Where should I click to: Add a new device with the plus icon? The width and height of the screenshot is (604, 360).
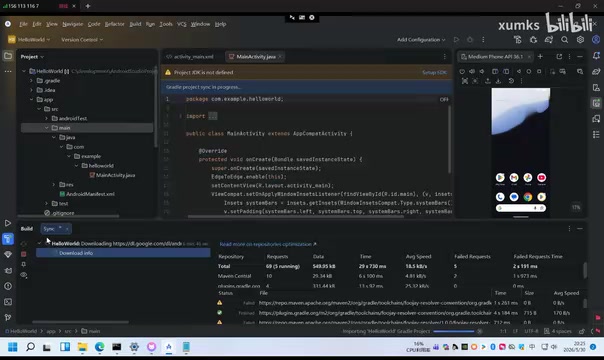tap(540, 57)
